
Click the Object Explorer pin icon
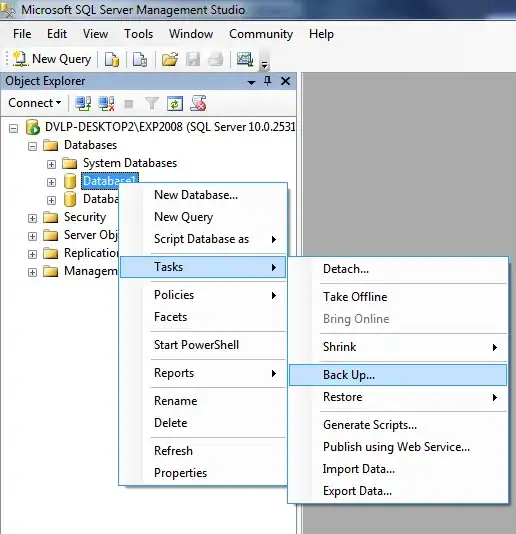pos(268,81)
